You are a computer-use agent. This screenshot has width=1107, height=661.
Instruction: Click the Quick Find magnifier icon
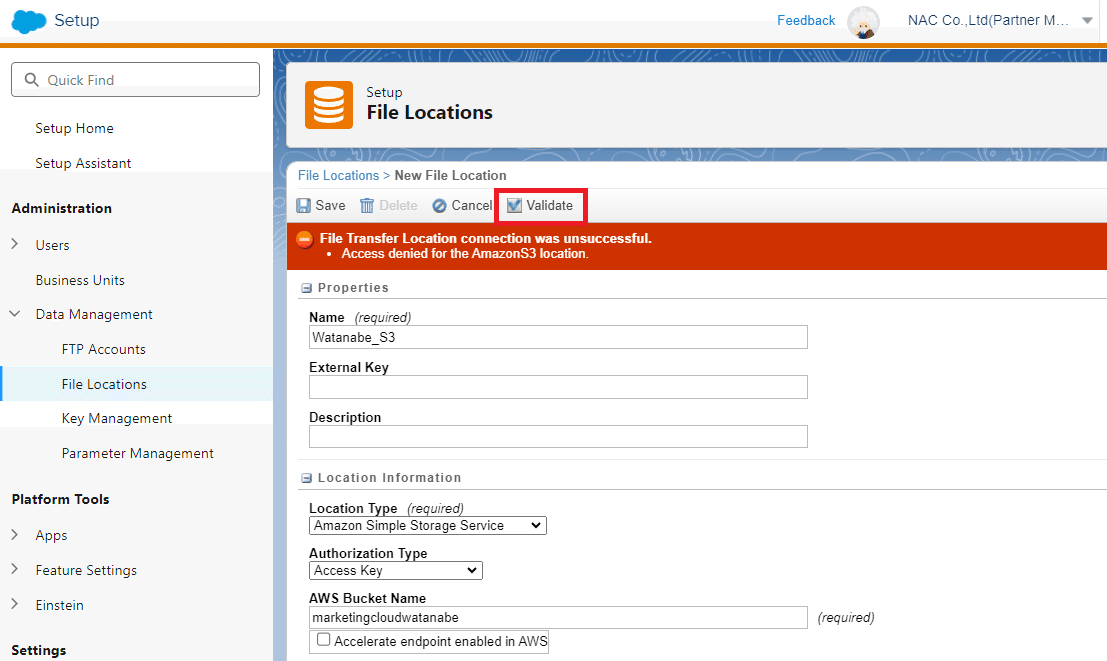point(31,80)
